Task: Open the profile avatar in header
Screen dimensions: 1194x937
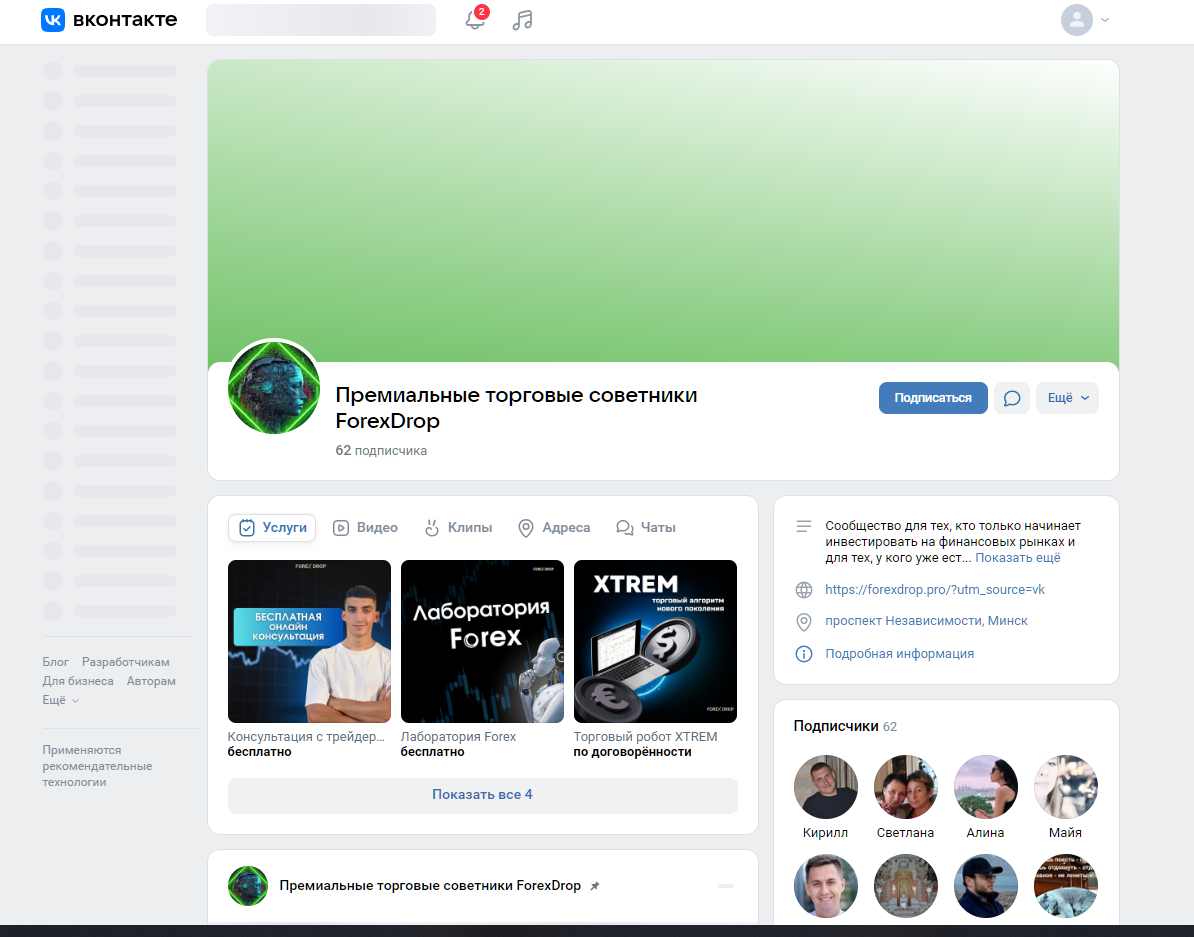Action: [x=1077, y=20]
